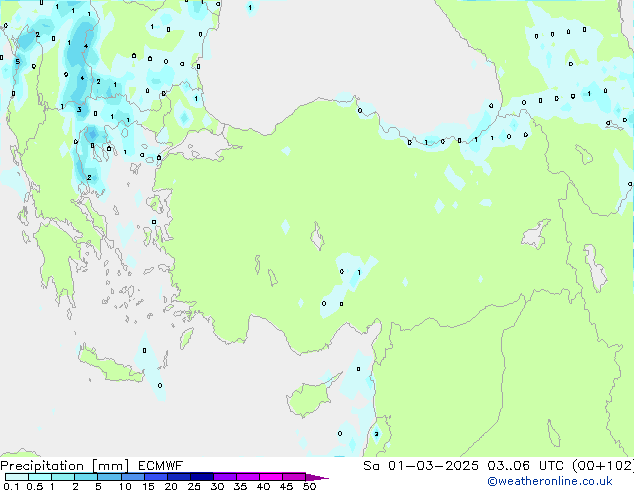Viewport: 634px width, 490px height.
Task: Click the 45–50 mm legend swatch
Action: point(294,477)
